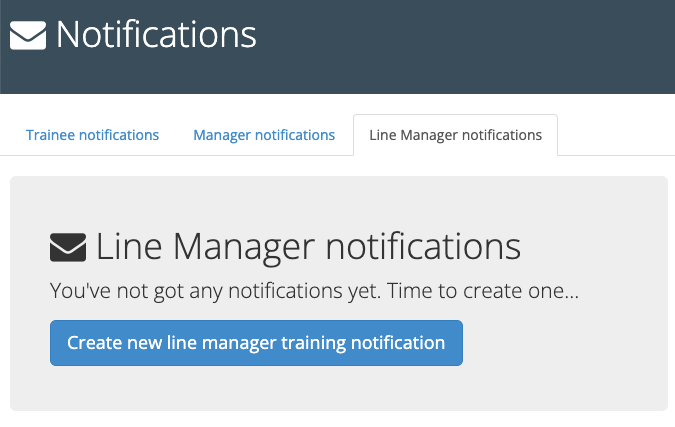Click the Line Manager notifications panel heading
Viewport: 675px width, 427px height.
tap(308, 246)
